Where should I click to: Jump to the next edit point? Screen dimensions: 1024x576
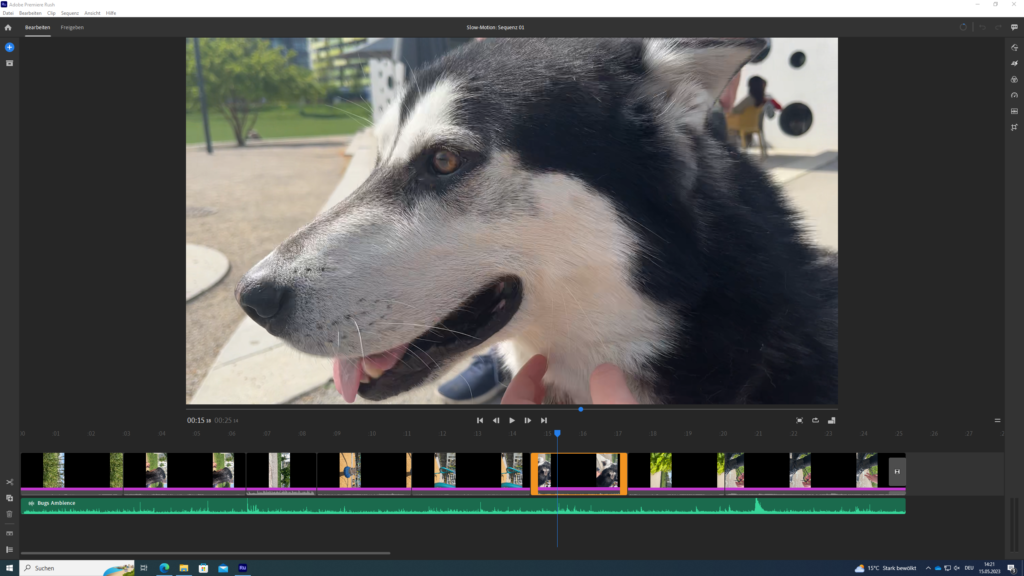tap(544, 420)
